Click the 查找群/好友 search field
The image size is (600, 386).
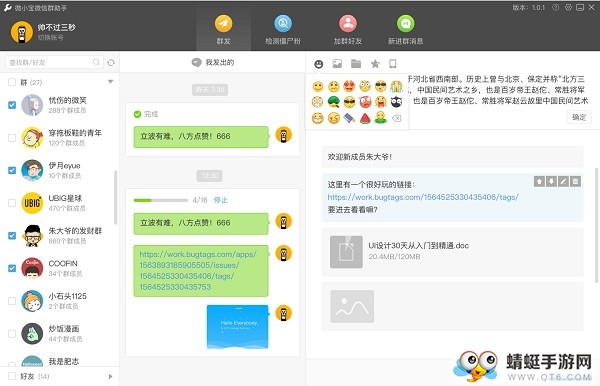[54, 62]
